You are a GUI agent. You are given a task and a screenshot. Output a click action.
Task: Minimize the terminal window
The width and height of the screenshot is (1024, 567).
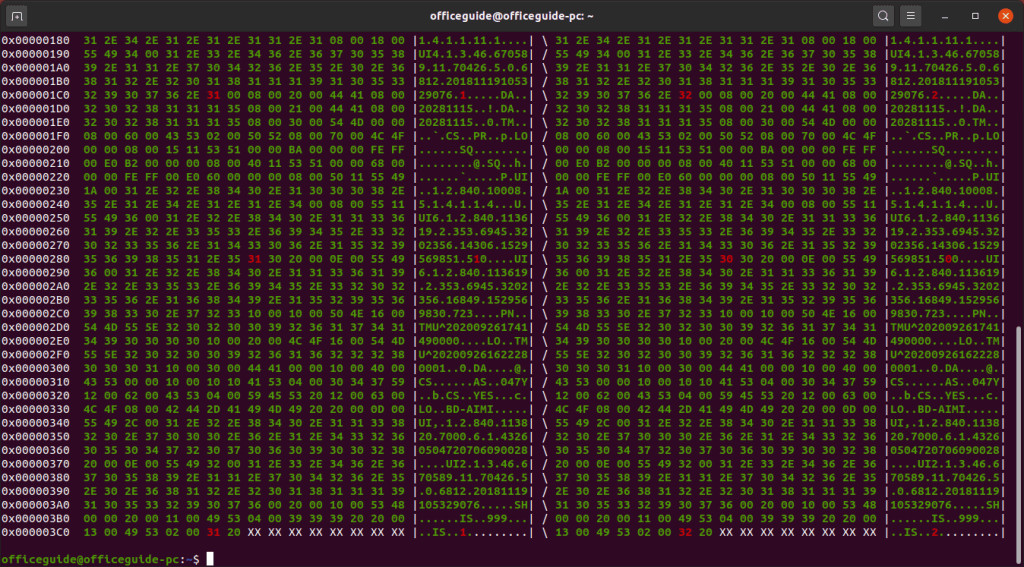tap(946, 16)
